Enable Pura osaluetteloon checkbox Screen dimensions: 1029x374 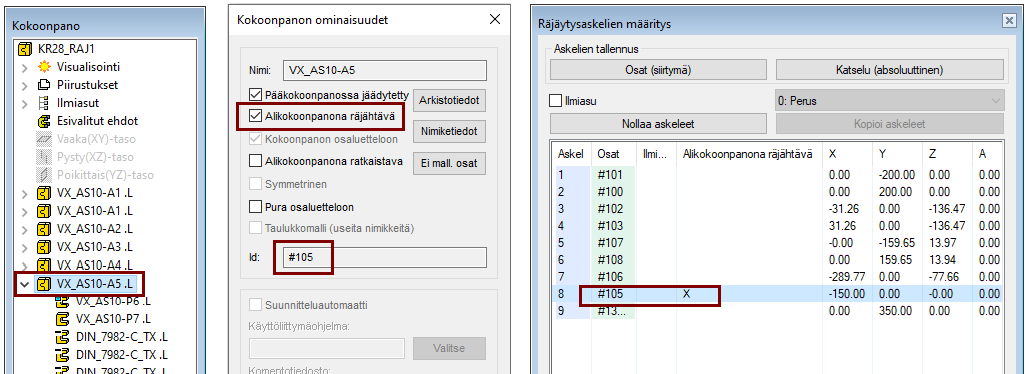coord(255,207)
